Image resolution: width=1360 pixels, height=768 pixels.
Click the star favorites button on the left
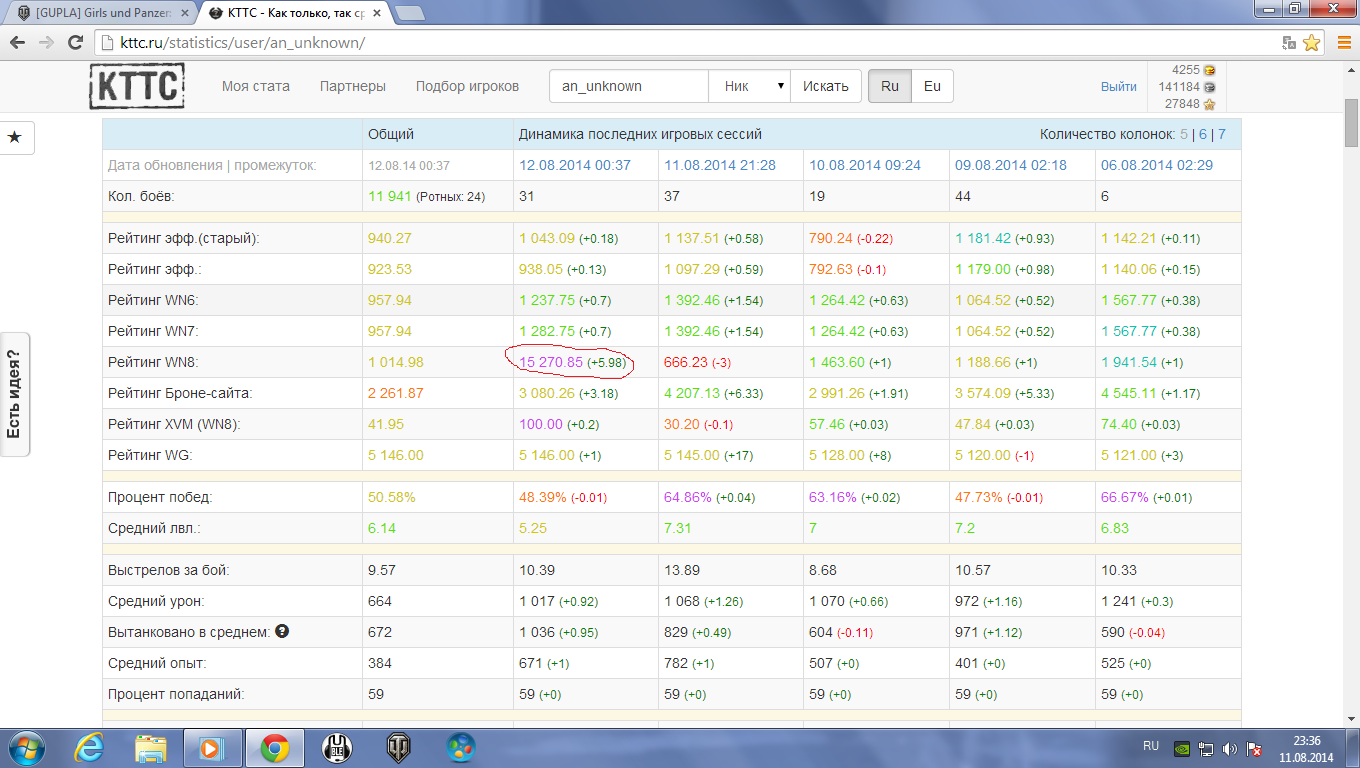pos(15,137)
